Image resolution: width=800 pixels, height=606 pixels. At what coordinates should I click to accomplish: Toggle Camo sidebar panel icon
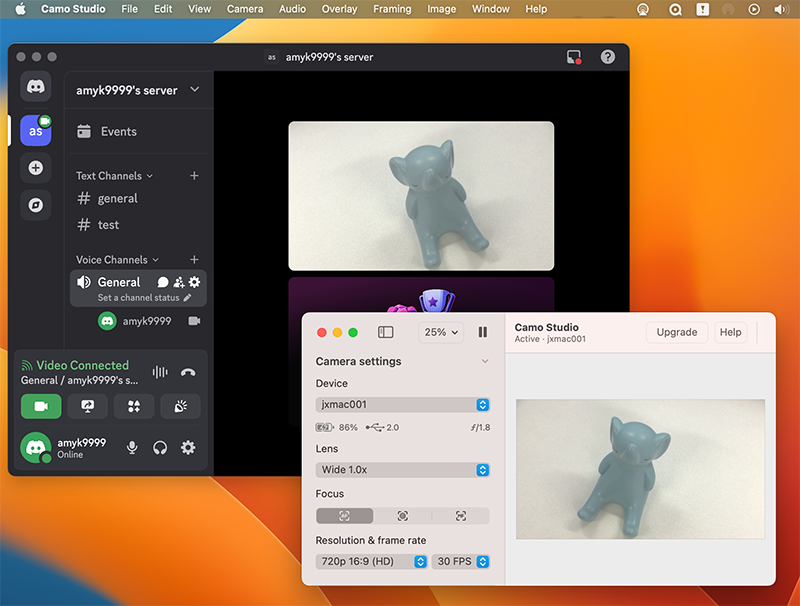pyautogui.click(x=385, y=333)
